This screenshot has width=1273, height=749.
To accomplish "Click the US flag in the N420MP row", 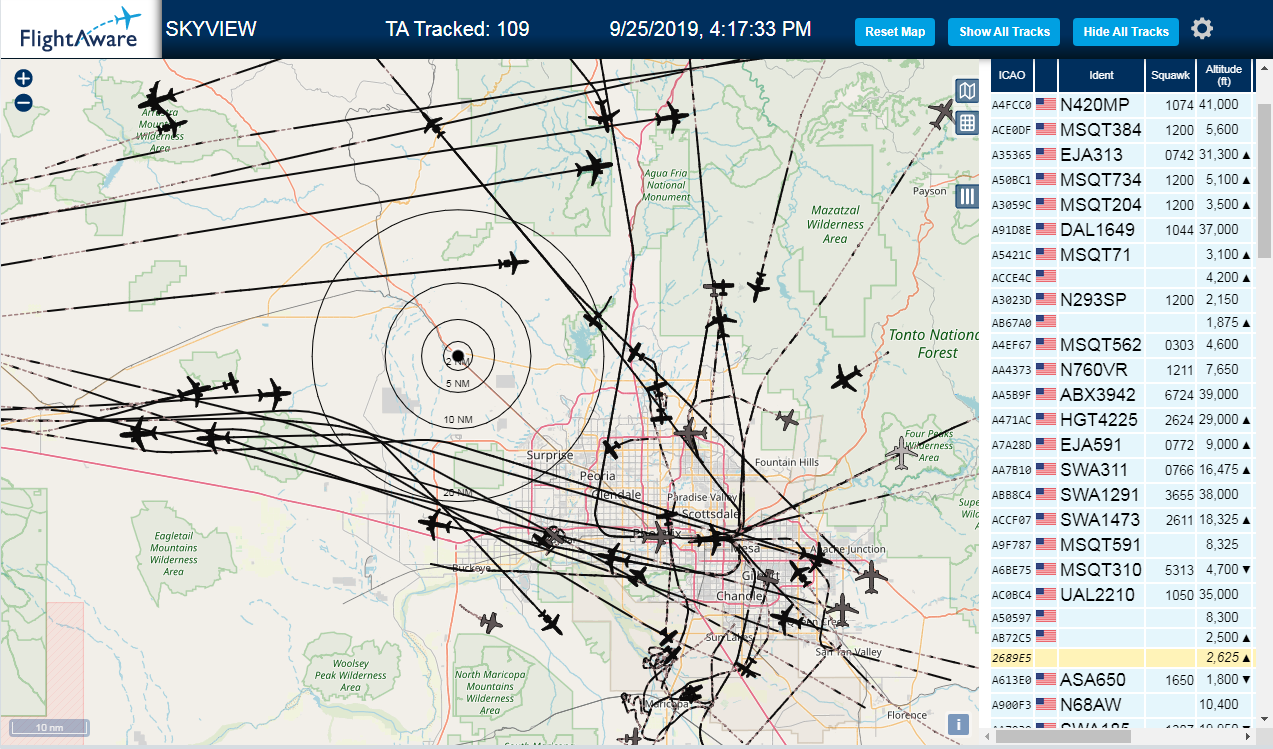I will 1046,104.
